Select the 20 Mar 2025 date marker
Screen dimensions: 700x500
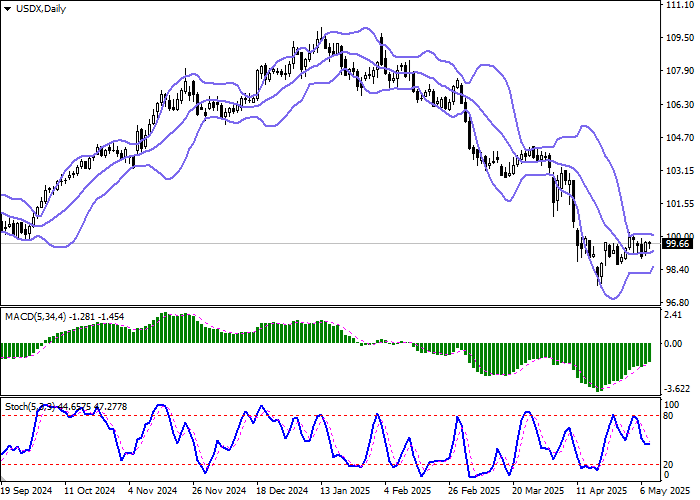tap(538, 492)
